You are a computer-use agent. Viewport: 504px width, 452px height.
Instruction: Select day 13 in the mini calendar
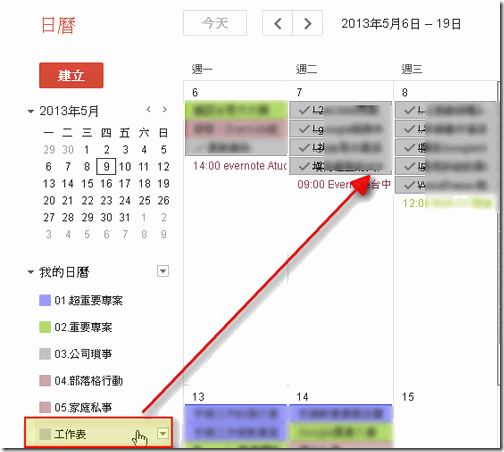point(49,183)
